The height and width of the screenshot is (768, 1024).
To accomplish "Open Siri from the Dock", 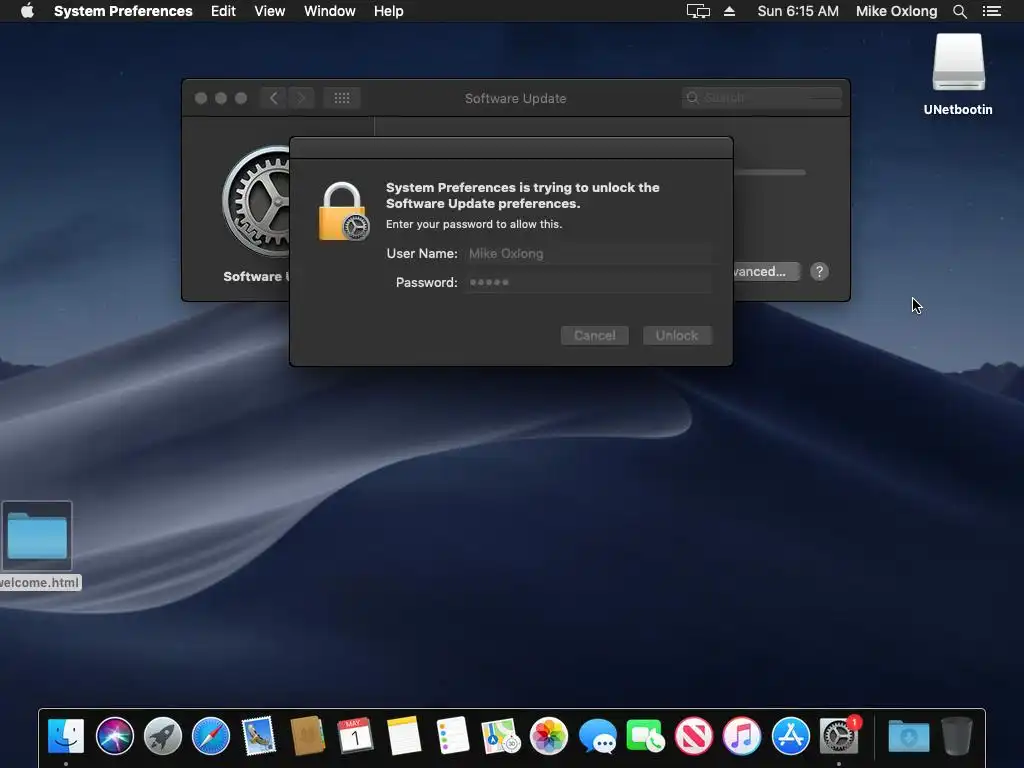I will point(114,735).
